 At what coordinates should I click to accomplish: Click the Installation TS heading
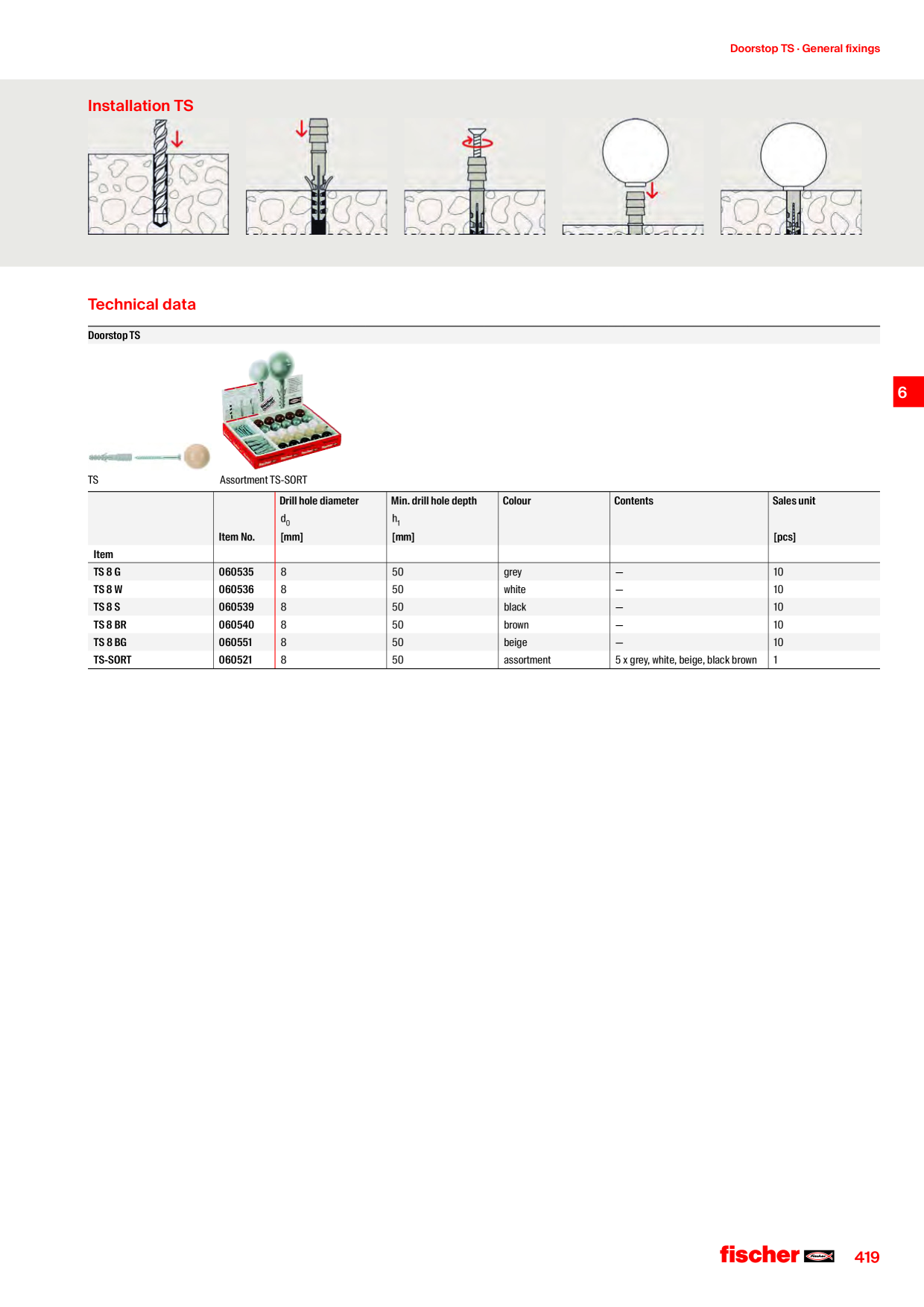(140, 106)
